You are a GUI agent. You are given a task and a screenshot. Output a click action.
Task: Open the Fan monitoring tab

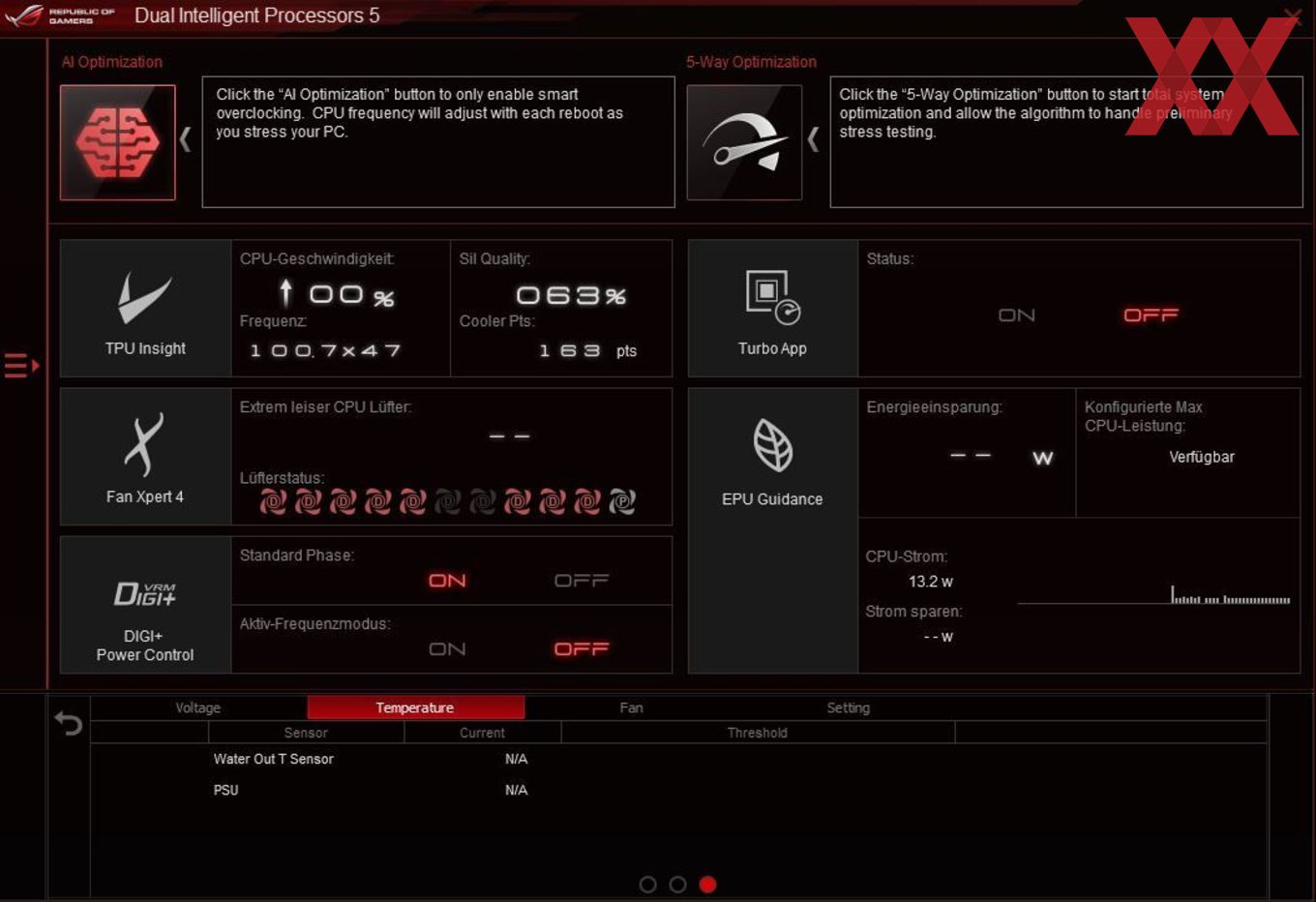pos(631,707)
